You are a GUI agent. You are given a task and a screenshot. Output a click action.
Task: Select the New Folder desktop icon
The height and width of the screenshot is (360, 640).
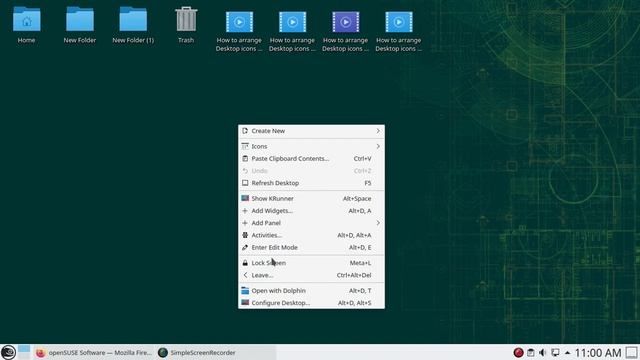pyautogui.click(x=80, y=24)
